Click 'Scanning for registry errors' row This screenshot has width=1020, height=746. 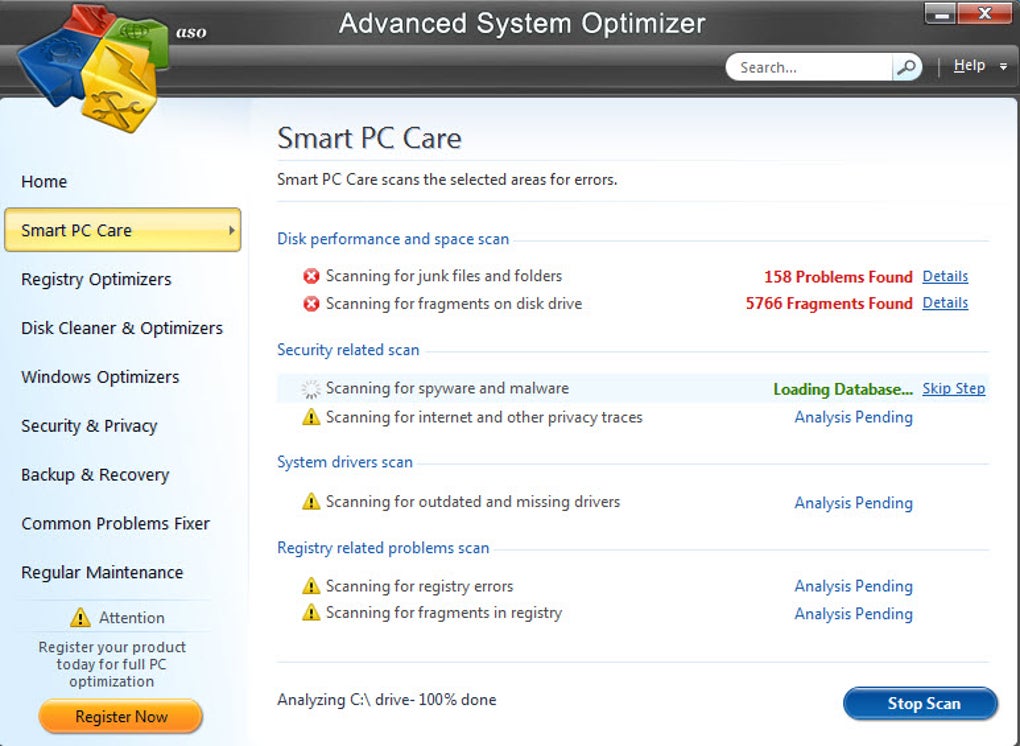pos(419,586)
